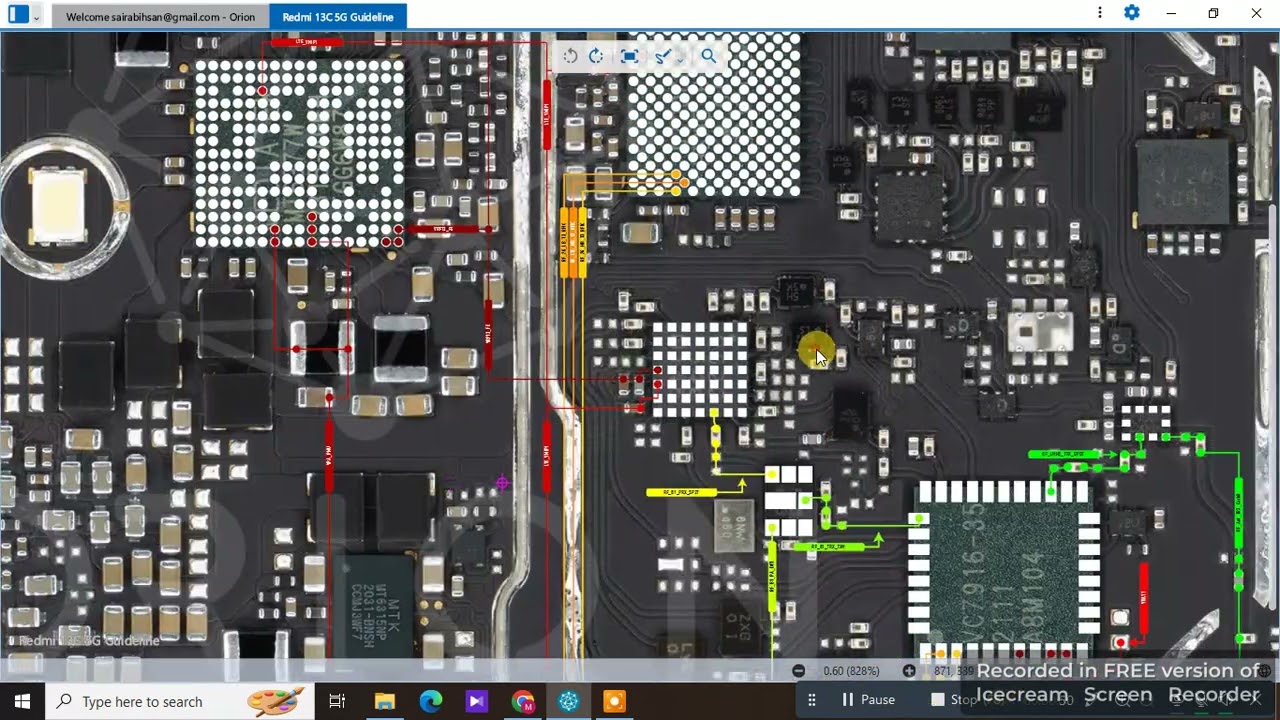Open the three-dot more options menu
Viewport: 1280px width, 720px height.
(x=1100, y=13)
